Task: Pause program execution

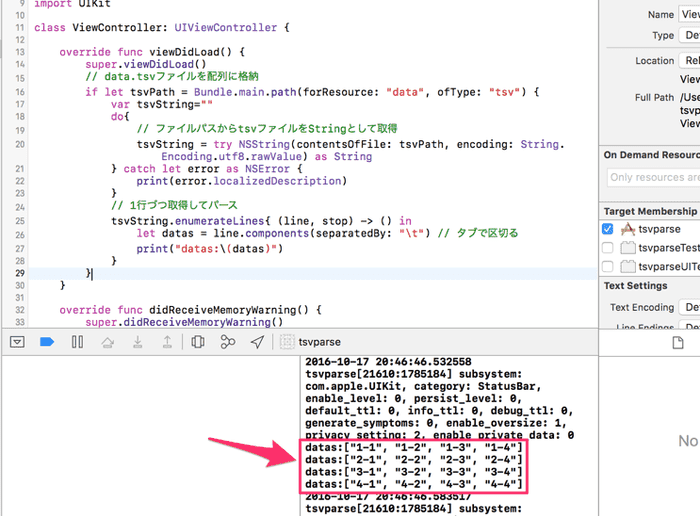Action: click(x=77, y=342)
